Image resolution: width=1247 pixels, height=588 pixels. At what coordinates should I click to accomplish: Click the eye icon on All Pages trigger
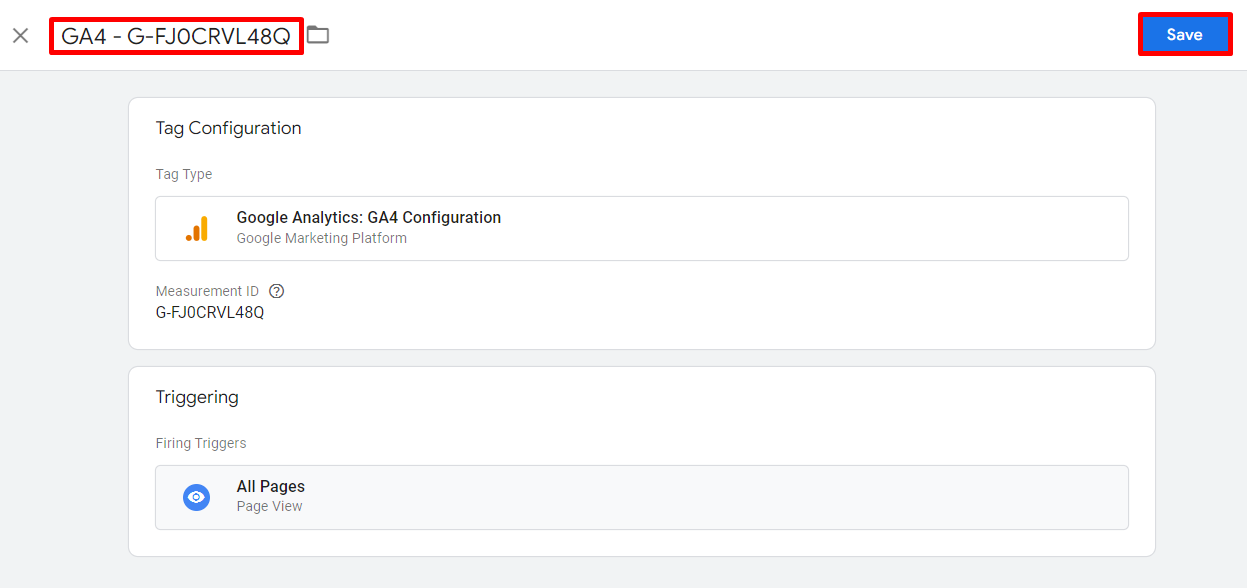click(196, 497)
